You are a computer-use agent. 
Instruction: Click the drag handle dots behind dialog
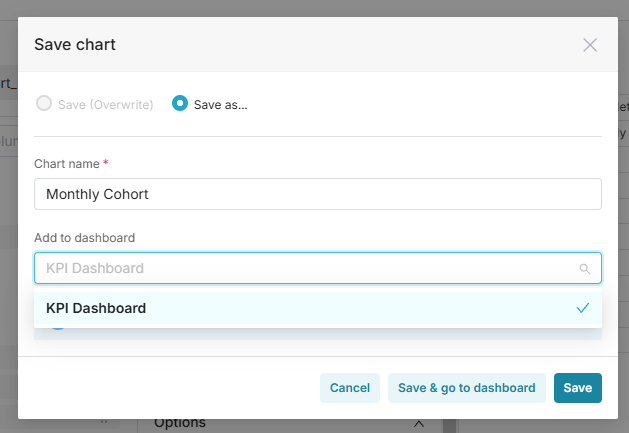coord(104,422)
